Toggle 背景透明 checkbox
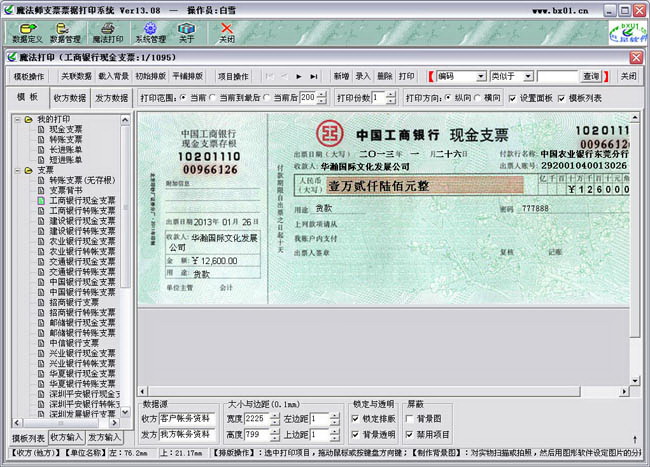This screenshot has width=650, height=467. click(x=355, y=435)
